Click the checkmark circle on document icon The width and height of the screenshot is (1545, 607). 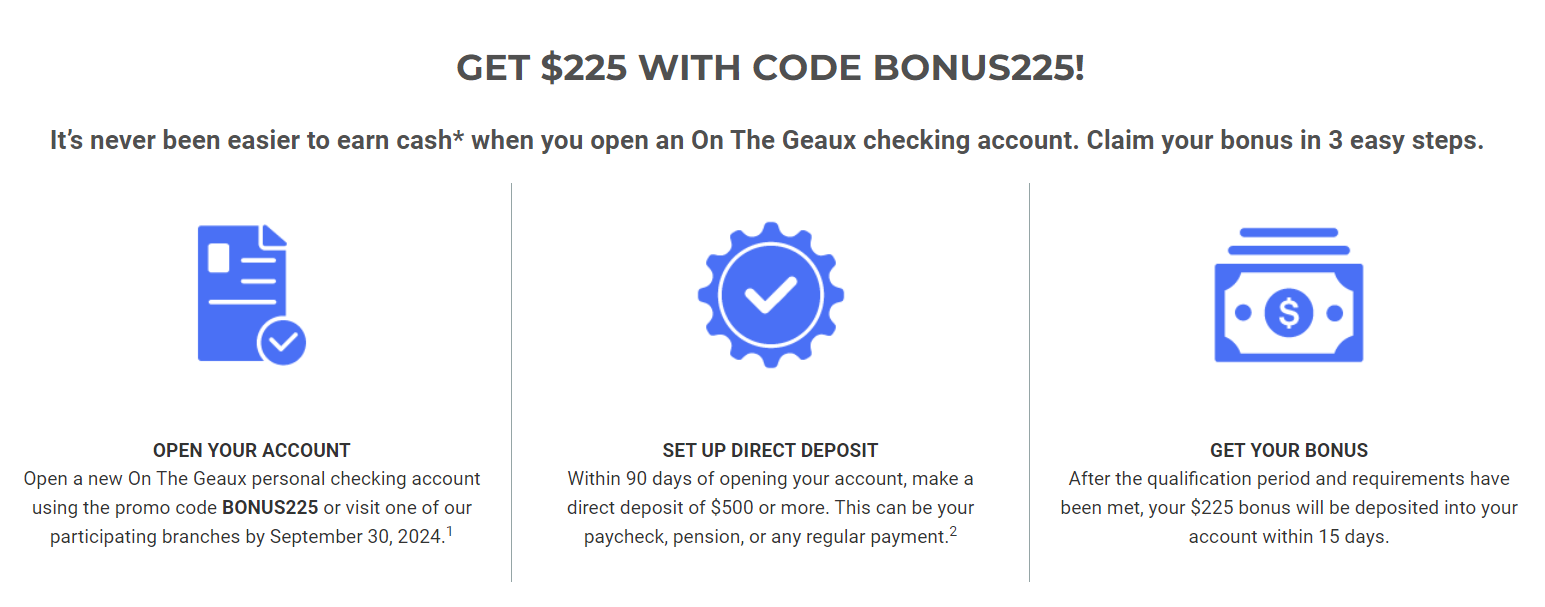click(x=282, y=342)
